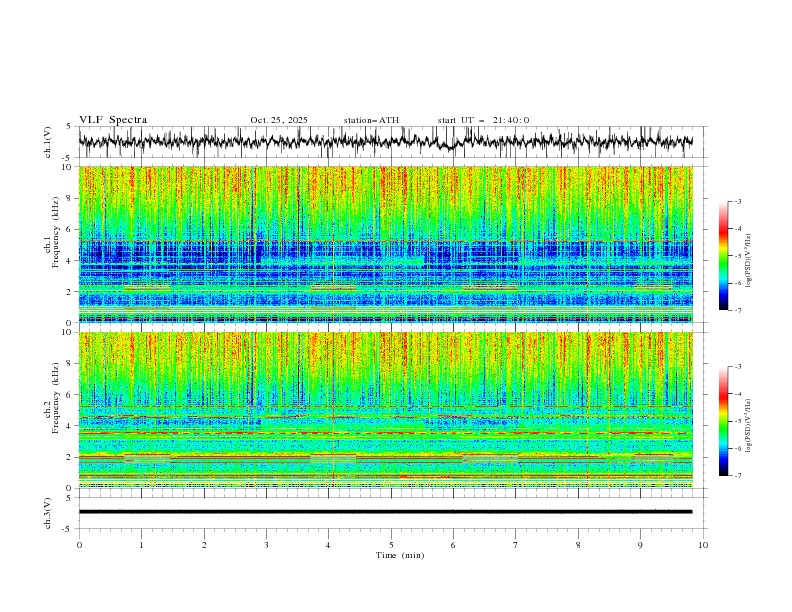
Task: Click the 'station=ATH' label
Action: pos(371,120)
